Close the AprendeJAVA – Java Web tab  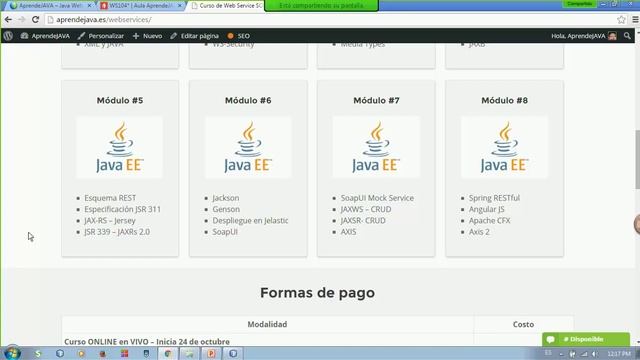click(x=89, y=6)
